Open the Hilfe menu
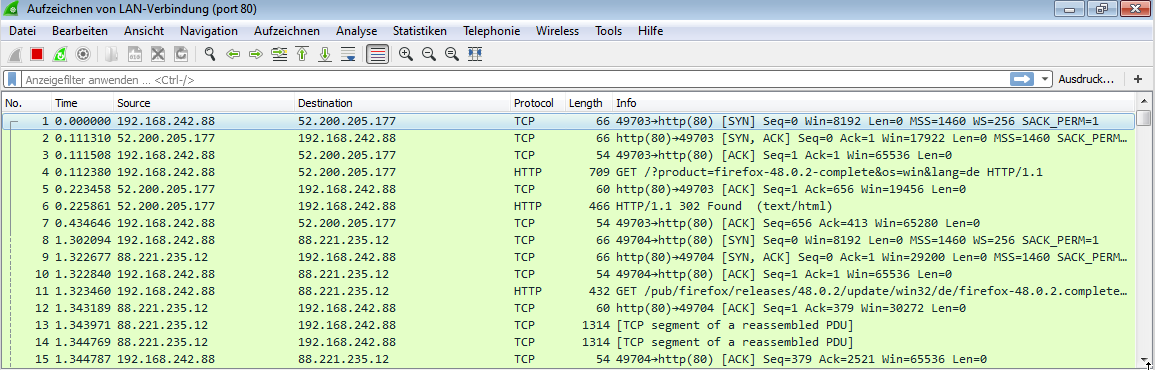Screen dimensions: 1155x370 pos(650,31)
